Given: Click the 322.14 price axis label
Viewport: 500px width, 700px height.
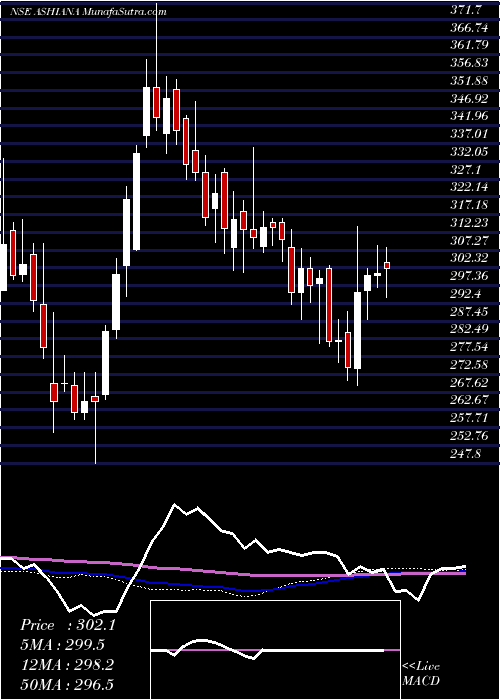Looking at the screenshot, I should click(x=469, y=187).
